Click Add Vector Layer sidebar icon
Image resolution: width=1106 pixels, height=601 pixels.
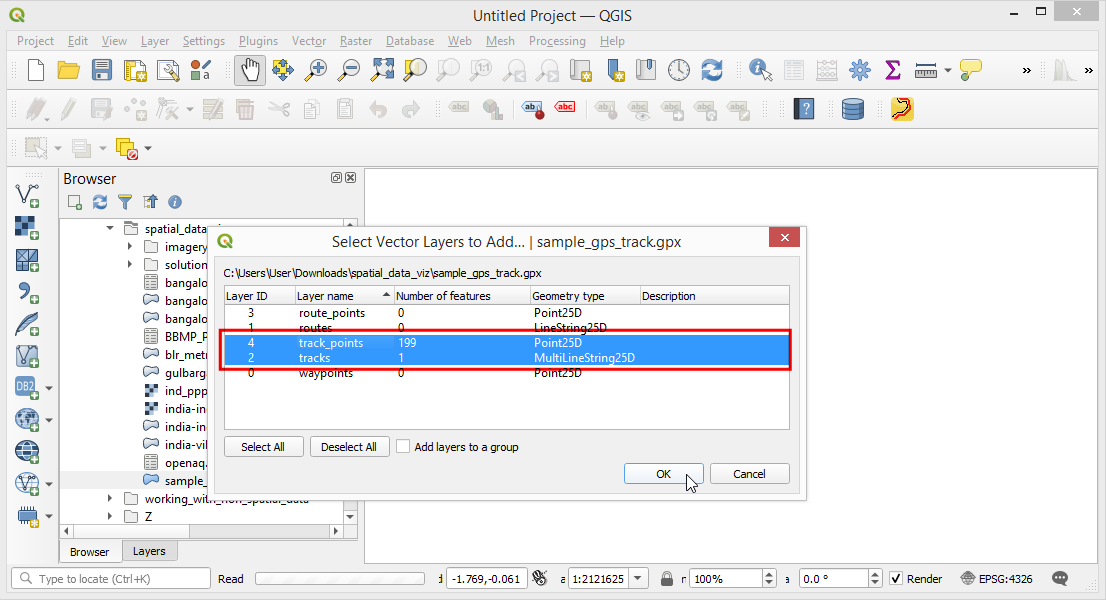[28, 195]
